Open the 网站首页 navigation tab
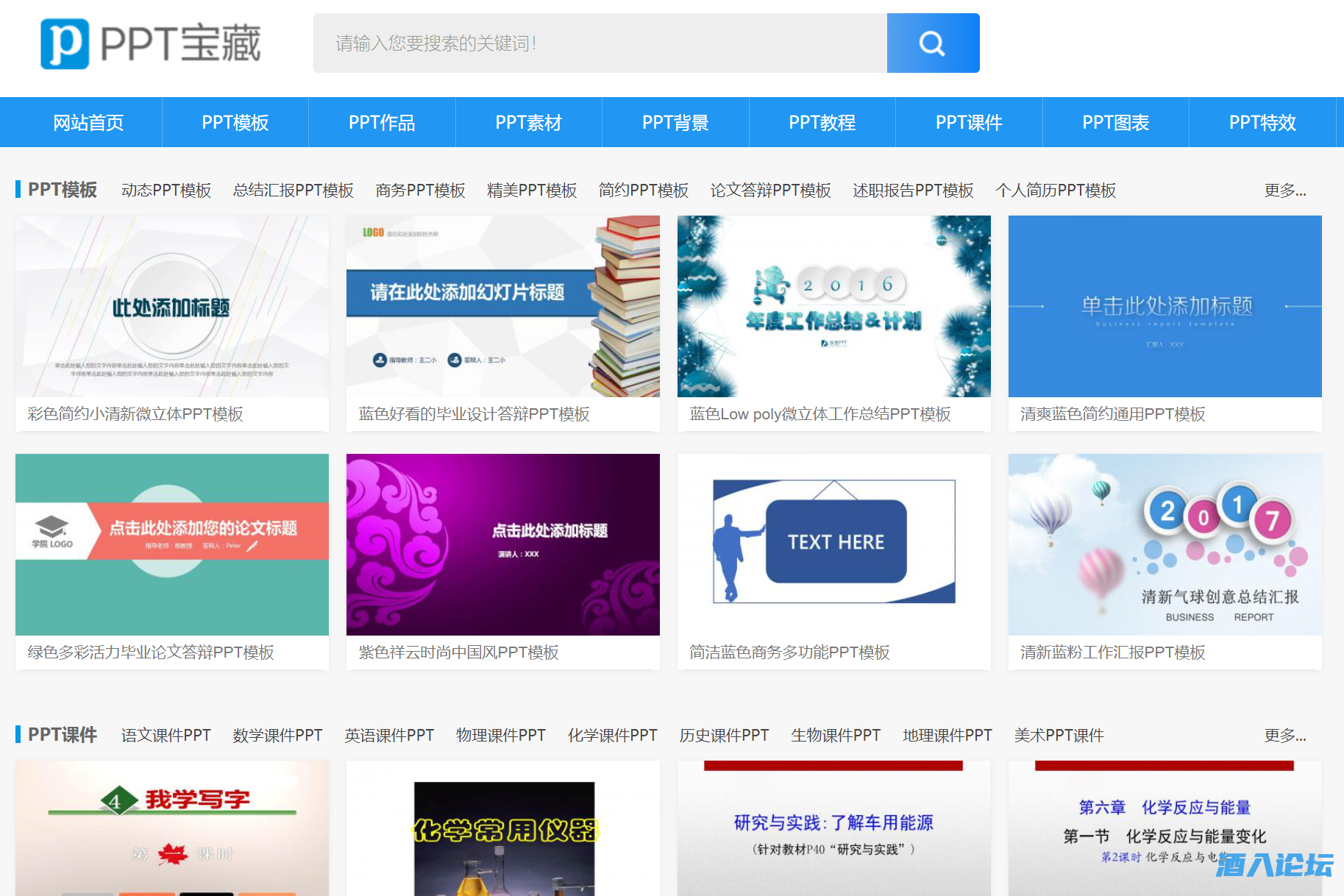Viewport: 1344px width, 896px height. 88,122
